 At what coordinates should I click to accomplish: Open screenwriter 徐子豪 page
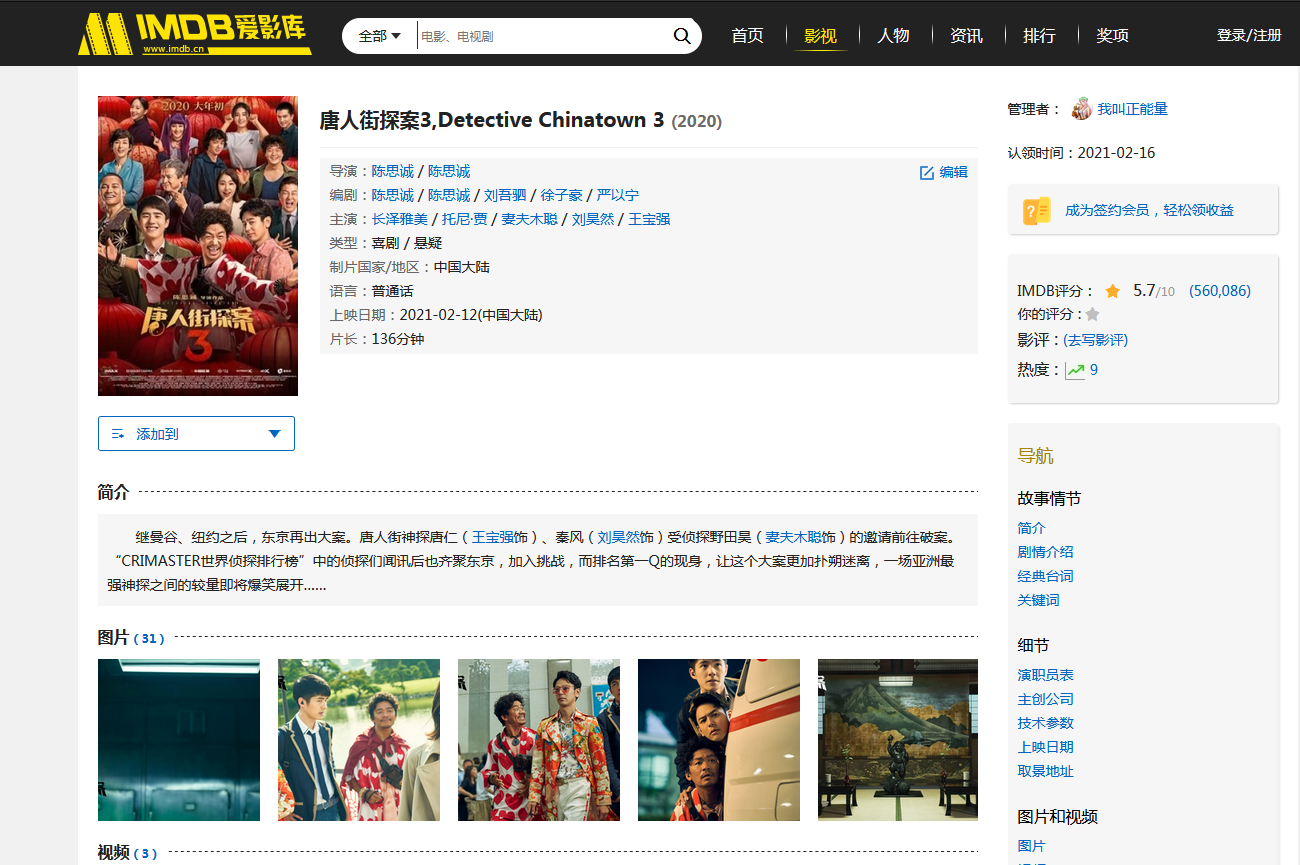click(x=562, y=195)
